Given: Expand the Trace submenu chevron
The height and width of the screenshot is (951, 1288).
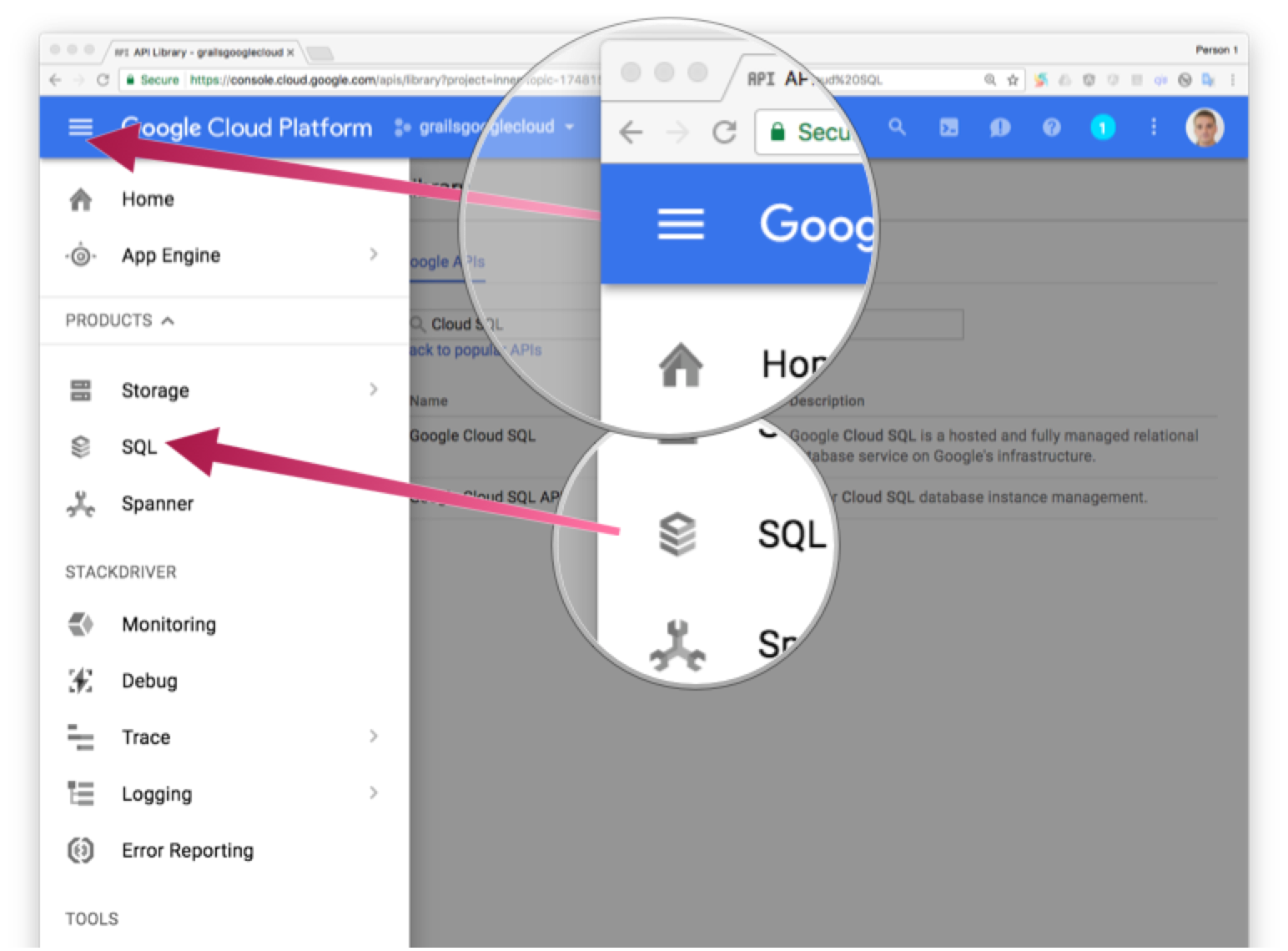Looking at the screenshot, I should pos(374,736).
